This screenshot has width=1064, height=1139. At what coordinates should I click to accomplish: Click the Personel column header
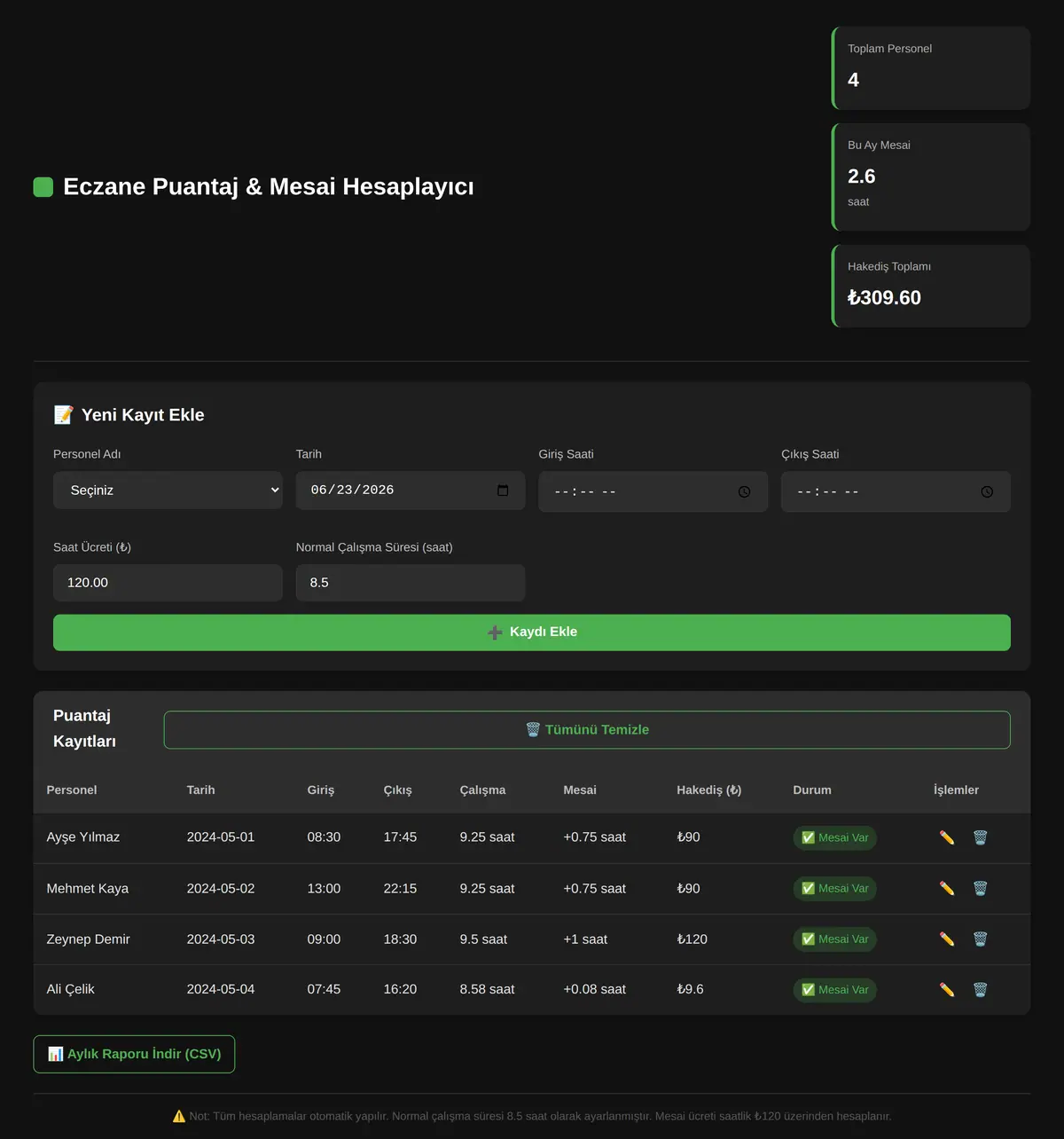tap(72, 789)
